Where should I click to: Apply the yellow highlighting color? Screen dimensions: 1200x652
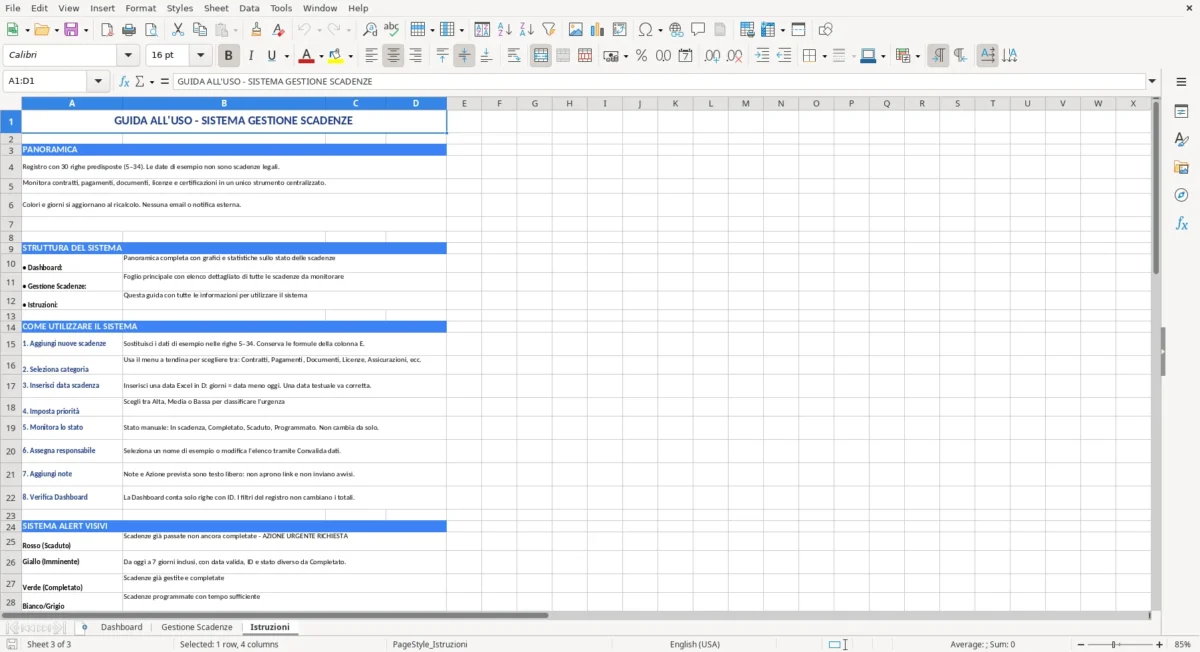pyautogui.click(x=336, y=56)
